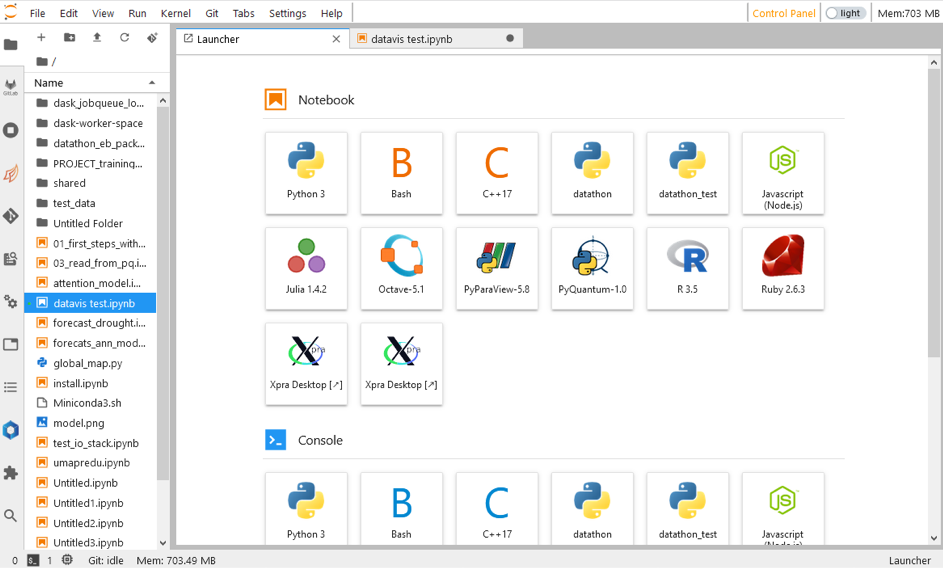Launch a Bash notebook
Screen dimensions: 943x568
pos(402,173)
